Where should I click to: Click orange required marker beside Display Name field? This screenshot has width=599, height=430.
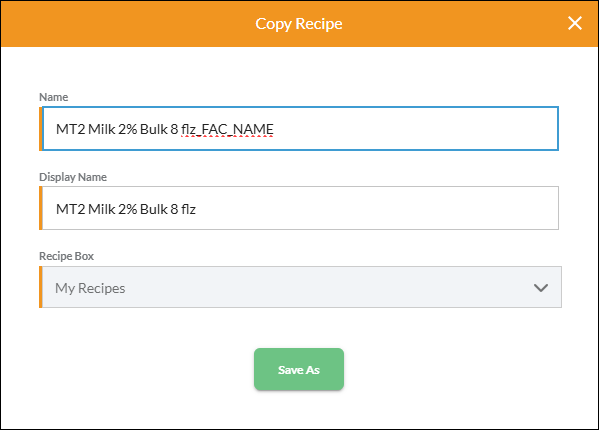(x=40, y=208)
